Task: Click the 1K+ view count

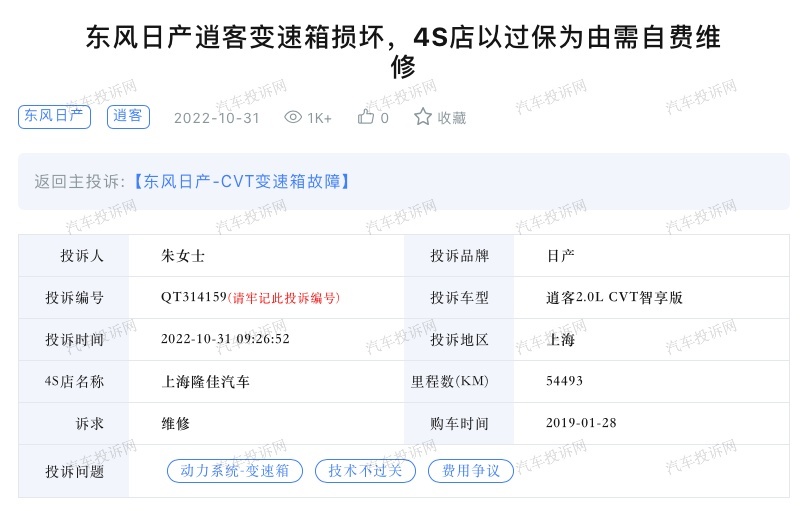Action: click(x=319, y=118)
